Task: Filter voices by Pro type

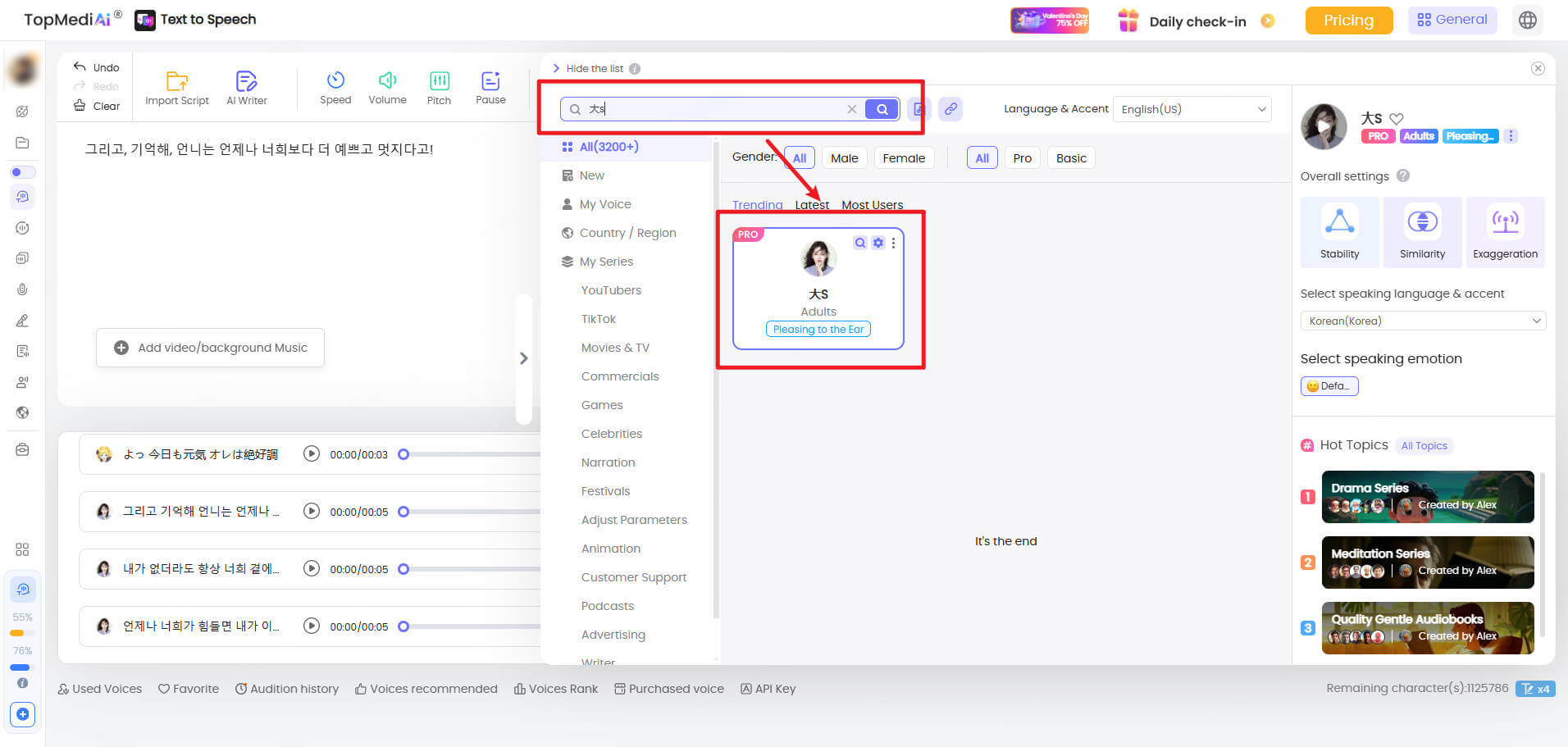Action: (x=1022, y=158)
